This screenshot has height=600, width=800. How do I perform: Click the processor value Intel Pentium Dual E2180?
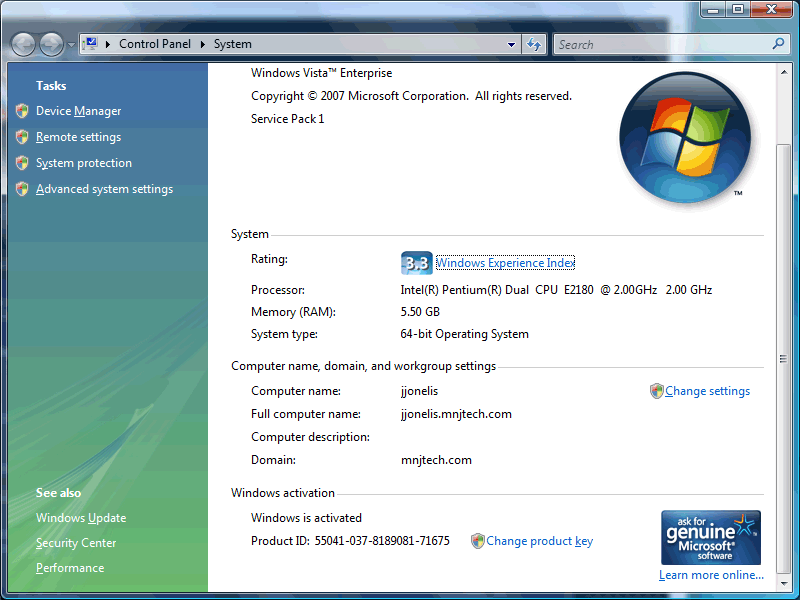[556, 290]
